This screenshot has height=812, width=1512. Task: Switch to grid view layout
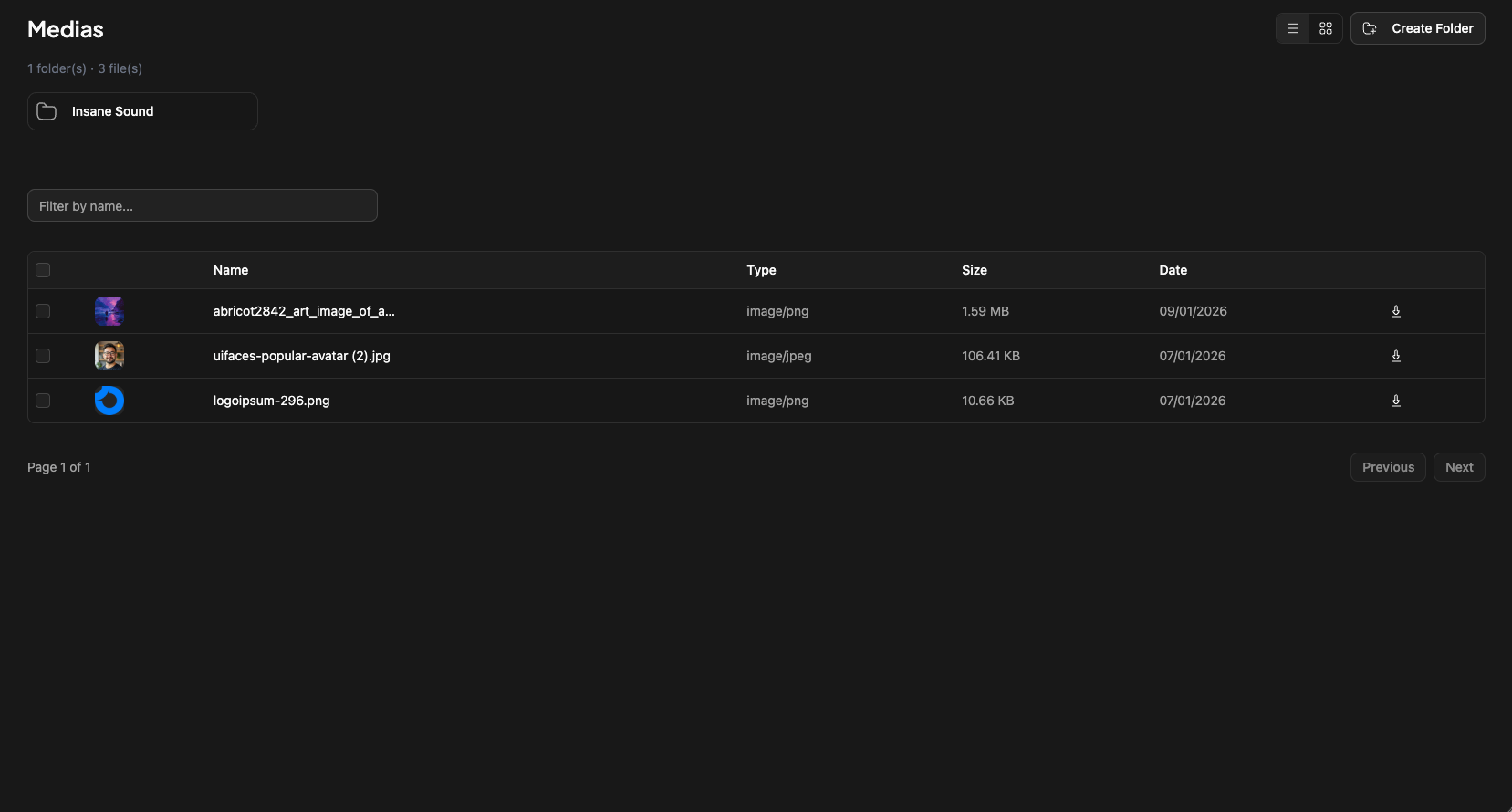1326,28
